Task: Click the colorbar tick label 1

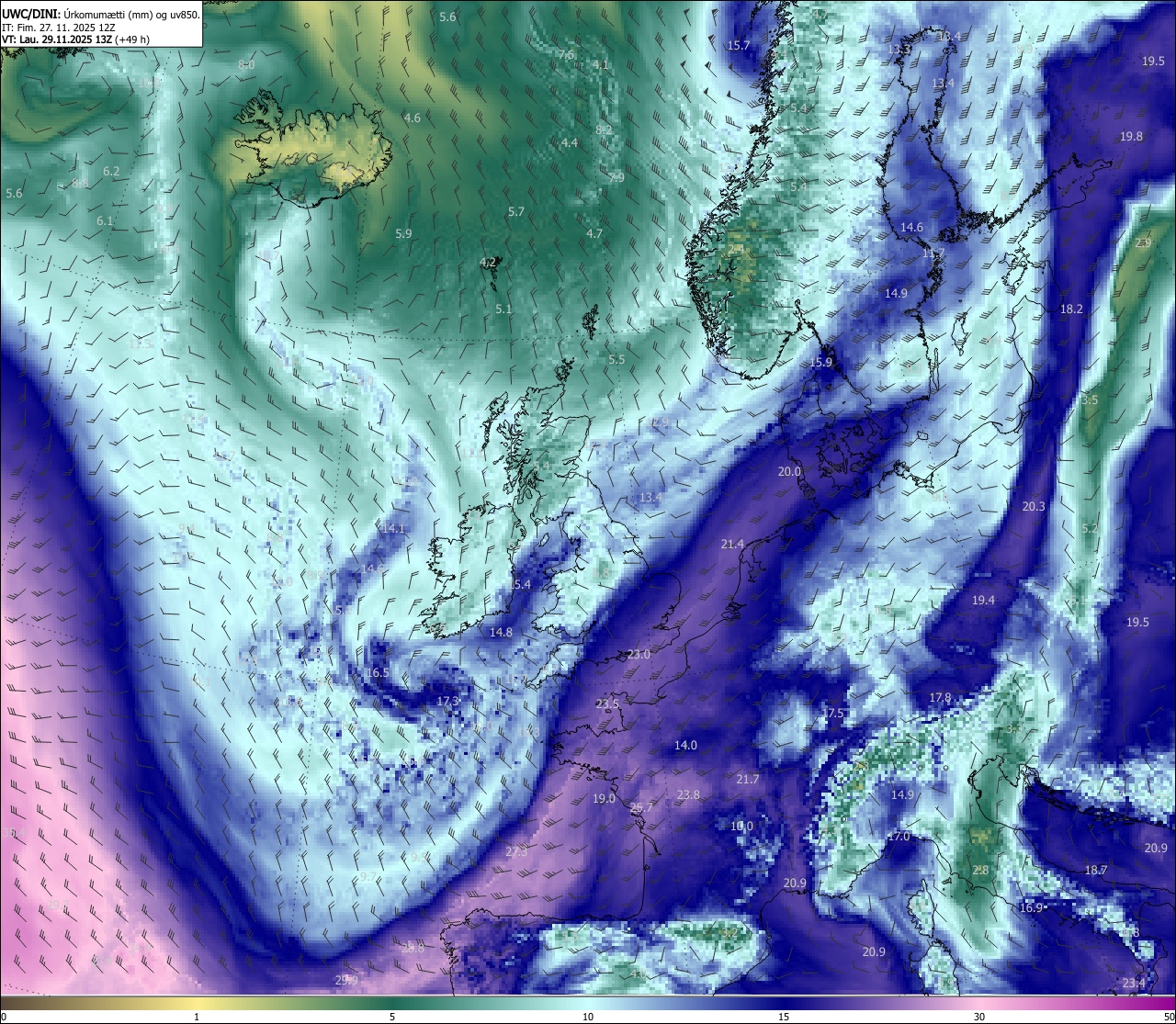Action: (x=197, y=1017)
